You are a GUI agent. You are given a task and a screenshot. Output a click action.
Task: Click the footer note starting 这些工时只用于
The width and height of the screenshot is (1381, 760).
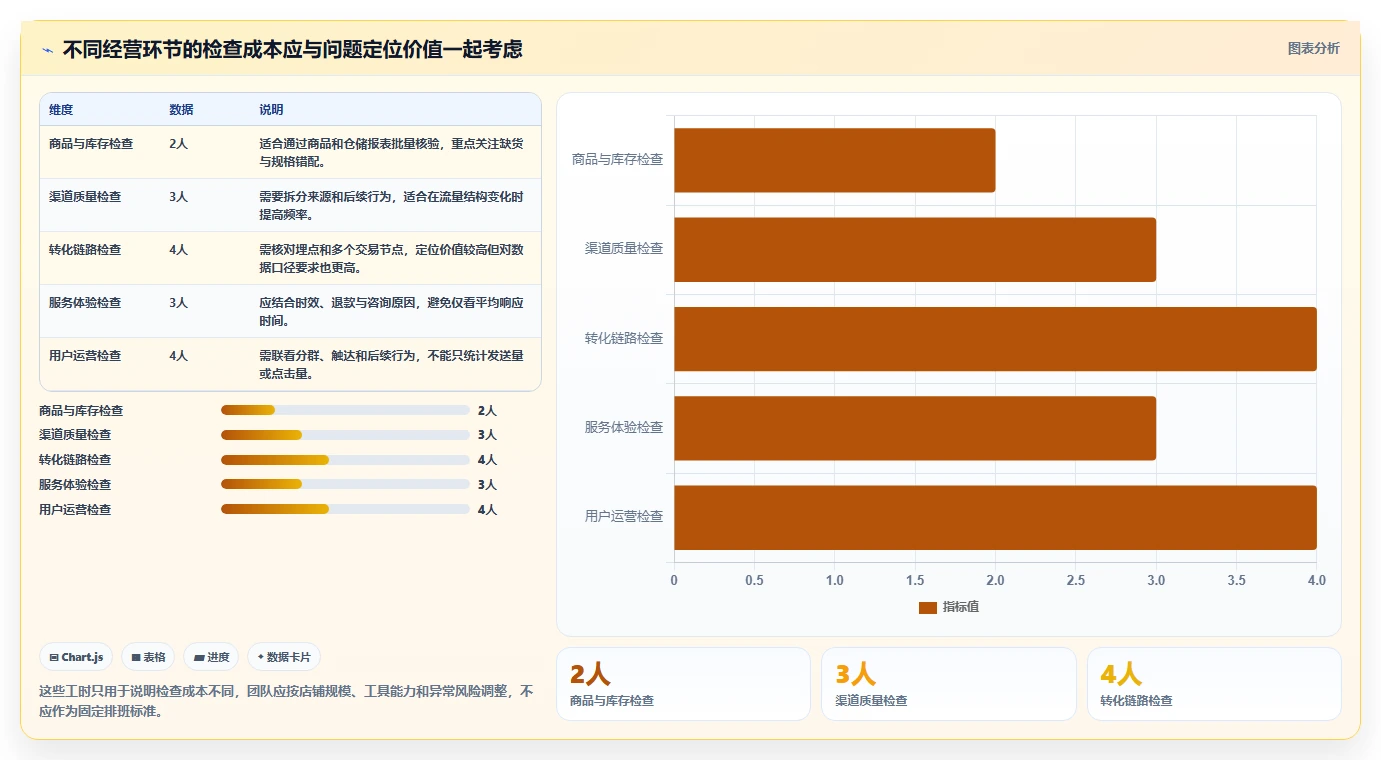[x=286, y=701]
